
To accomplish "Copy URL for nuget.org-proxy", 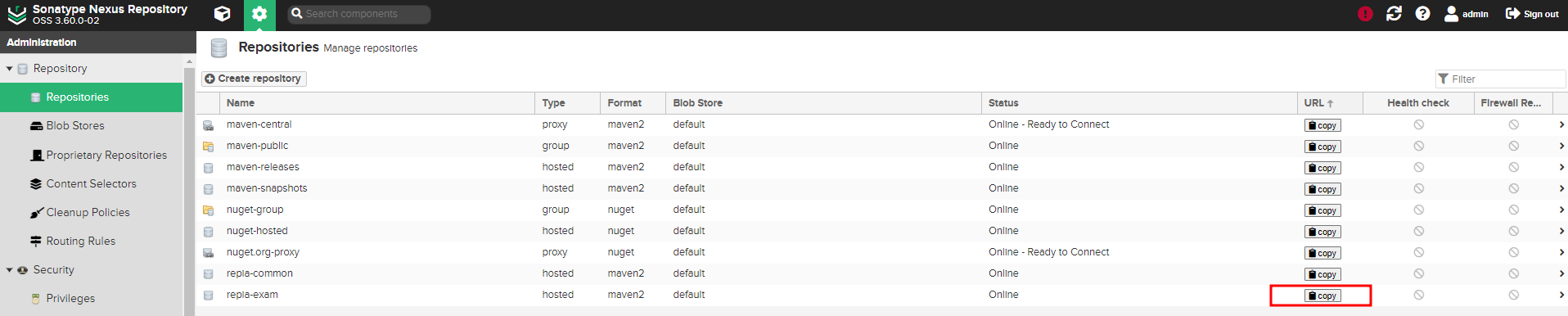I will click(x=1322, y=253).
